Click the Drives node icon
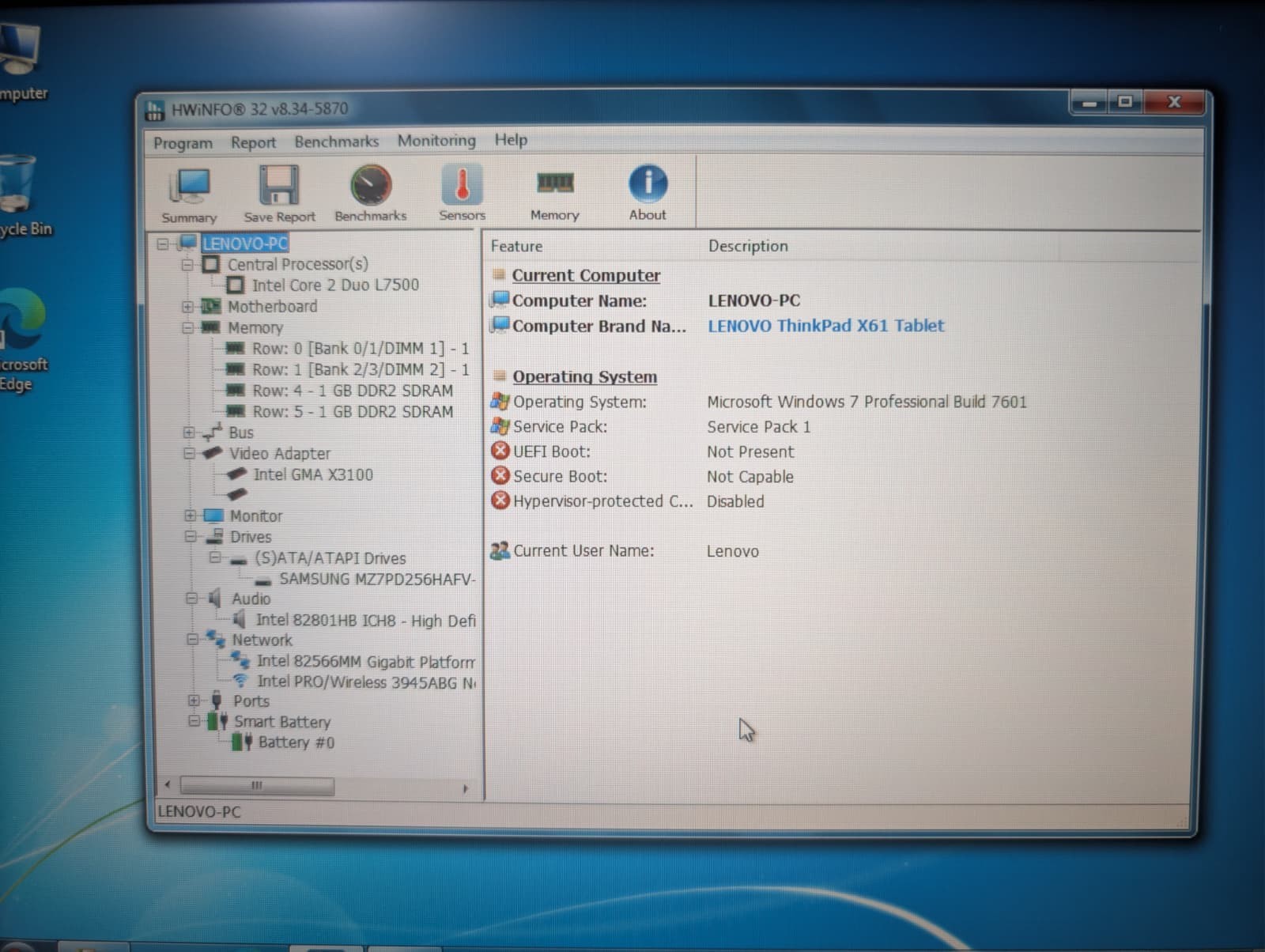This screenshot has height=952, width=1265. click(x=213, y=536)
